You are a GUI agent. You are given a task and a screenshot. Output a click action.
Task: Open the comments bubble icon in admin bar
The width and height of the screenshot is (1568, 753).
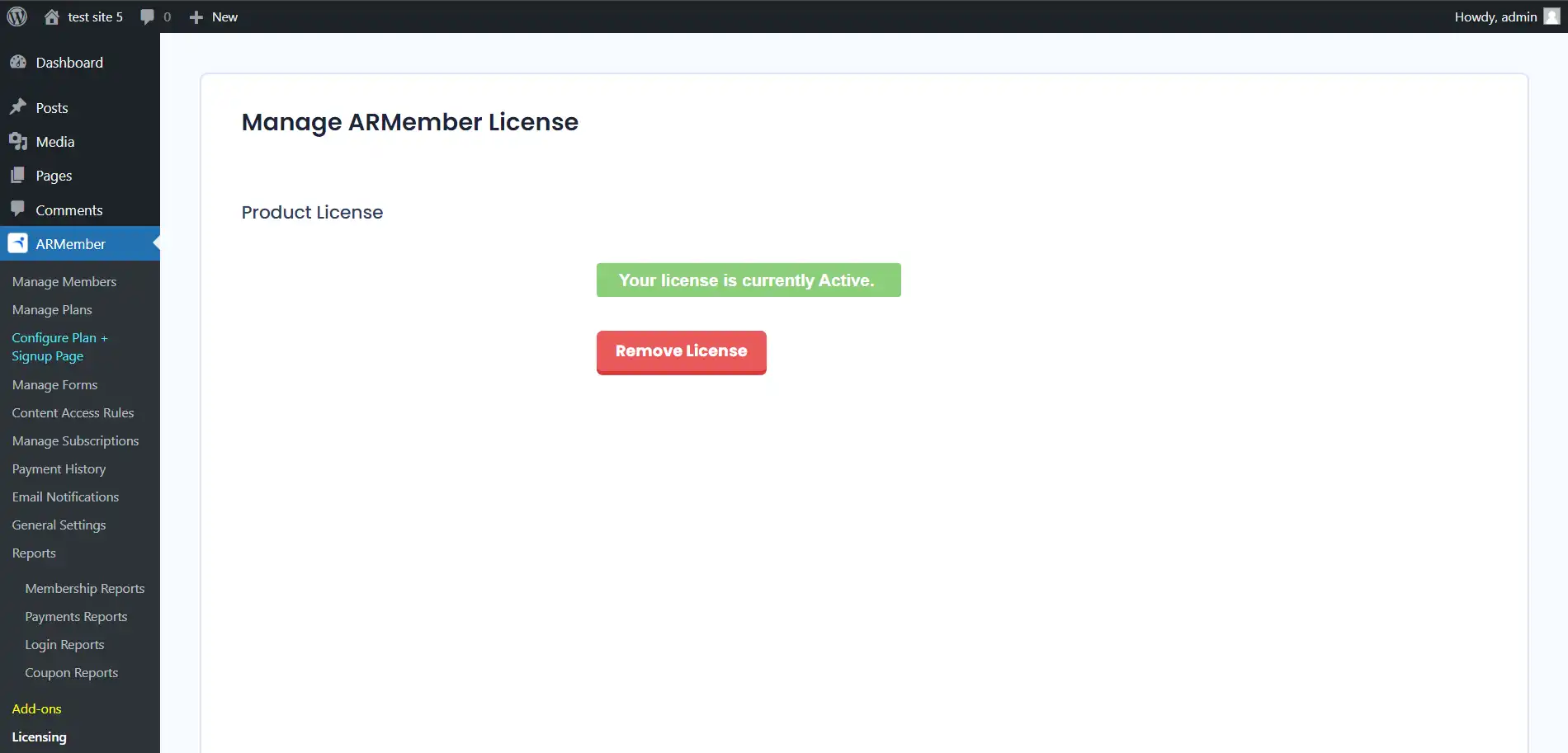tap(147, 16)
